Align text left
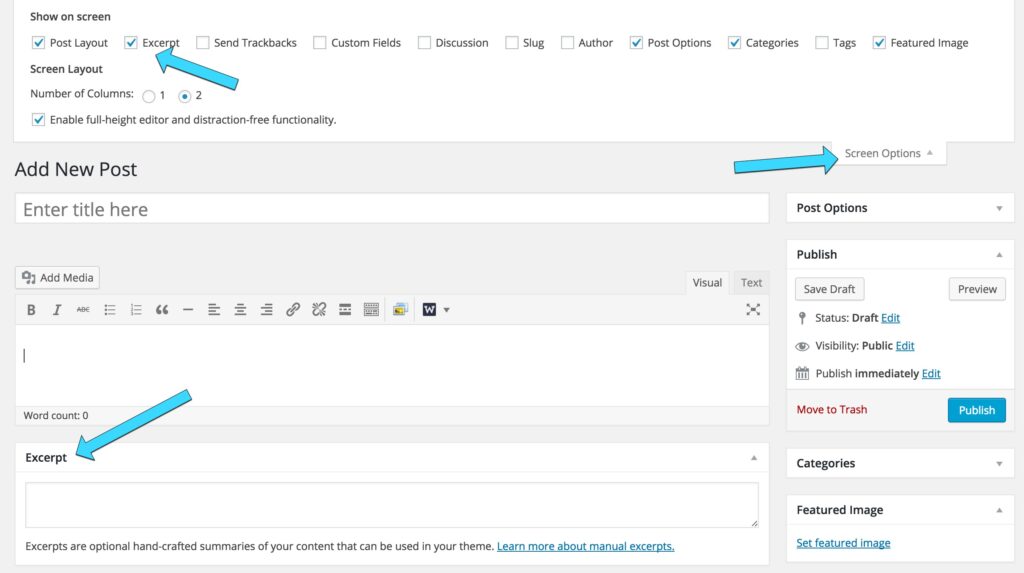Image resolution: width=1024 pixels, height=573 pixels. [214, 310]
